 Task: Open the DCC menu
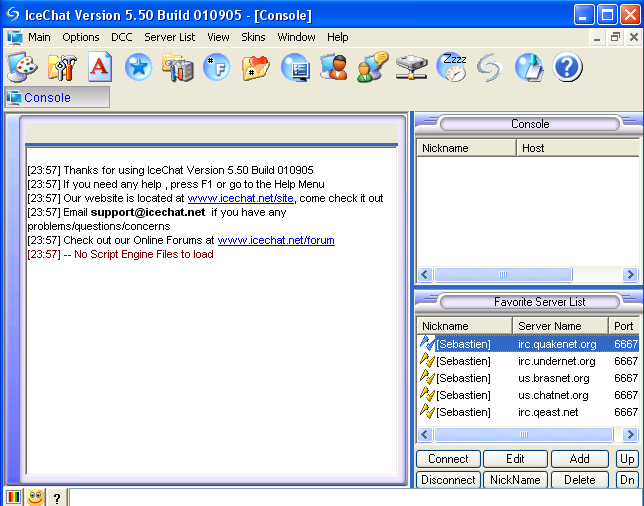(122, 37)
